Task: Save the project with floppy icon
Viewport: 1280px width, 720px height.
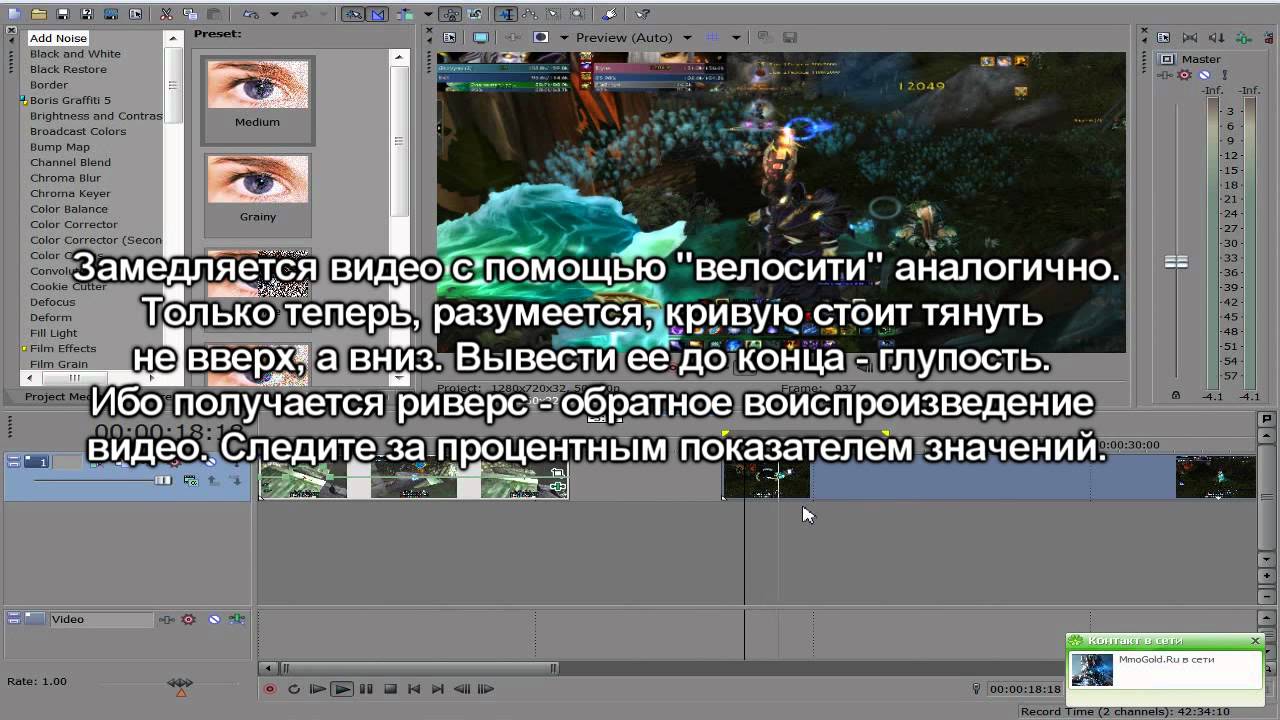Action: click(63, 14)
